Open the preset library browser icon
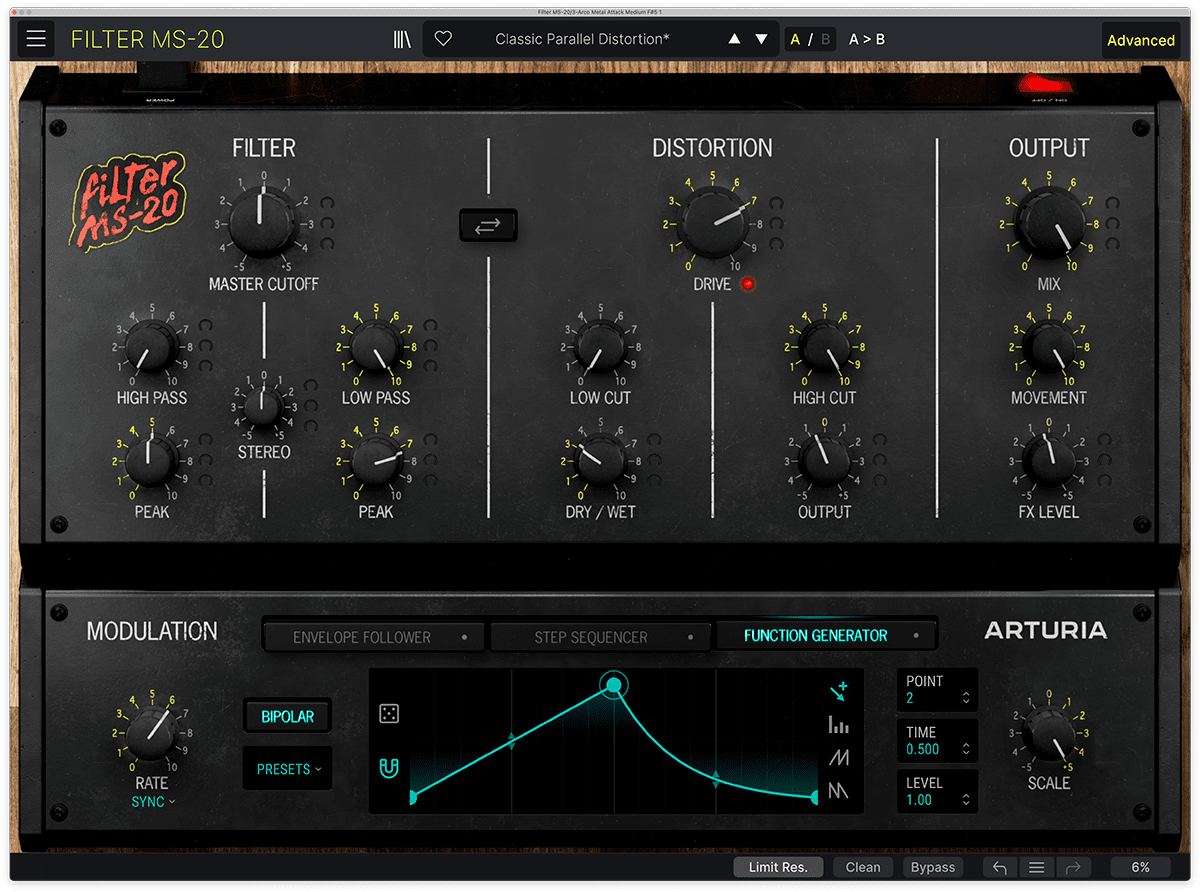Image resolution: width=1200 pixels, height=892 pixels. pyautogui.click(x=402, y=39)
